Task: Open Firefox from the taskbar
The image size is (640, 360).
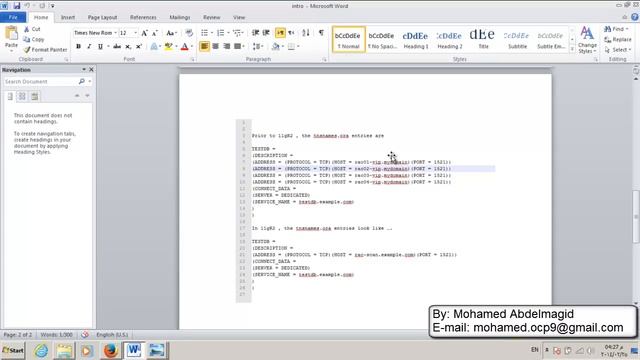Action: [x=110, y=350]
